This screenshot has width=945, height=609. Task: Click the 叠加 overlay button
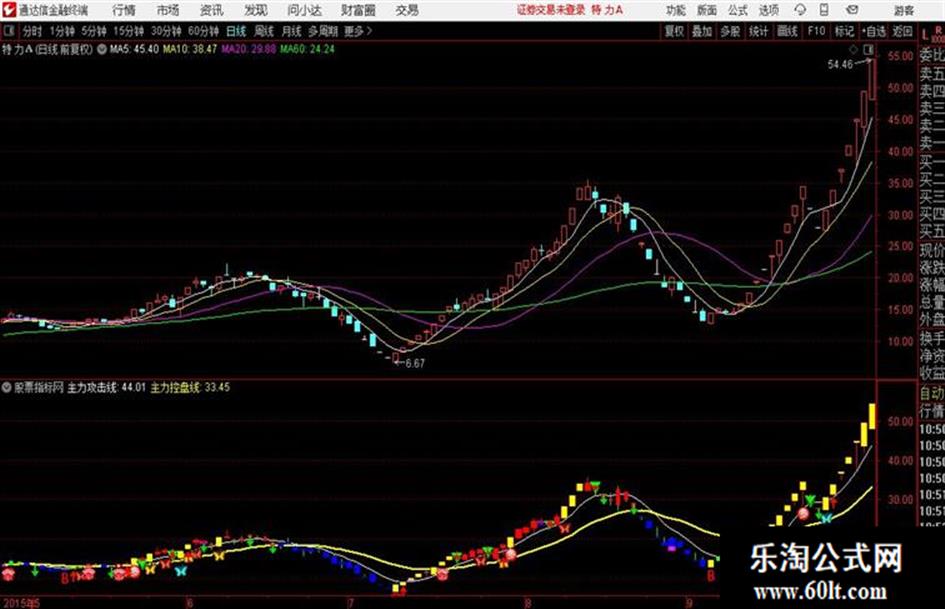[x=702, y=31]
